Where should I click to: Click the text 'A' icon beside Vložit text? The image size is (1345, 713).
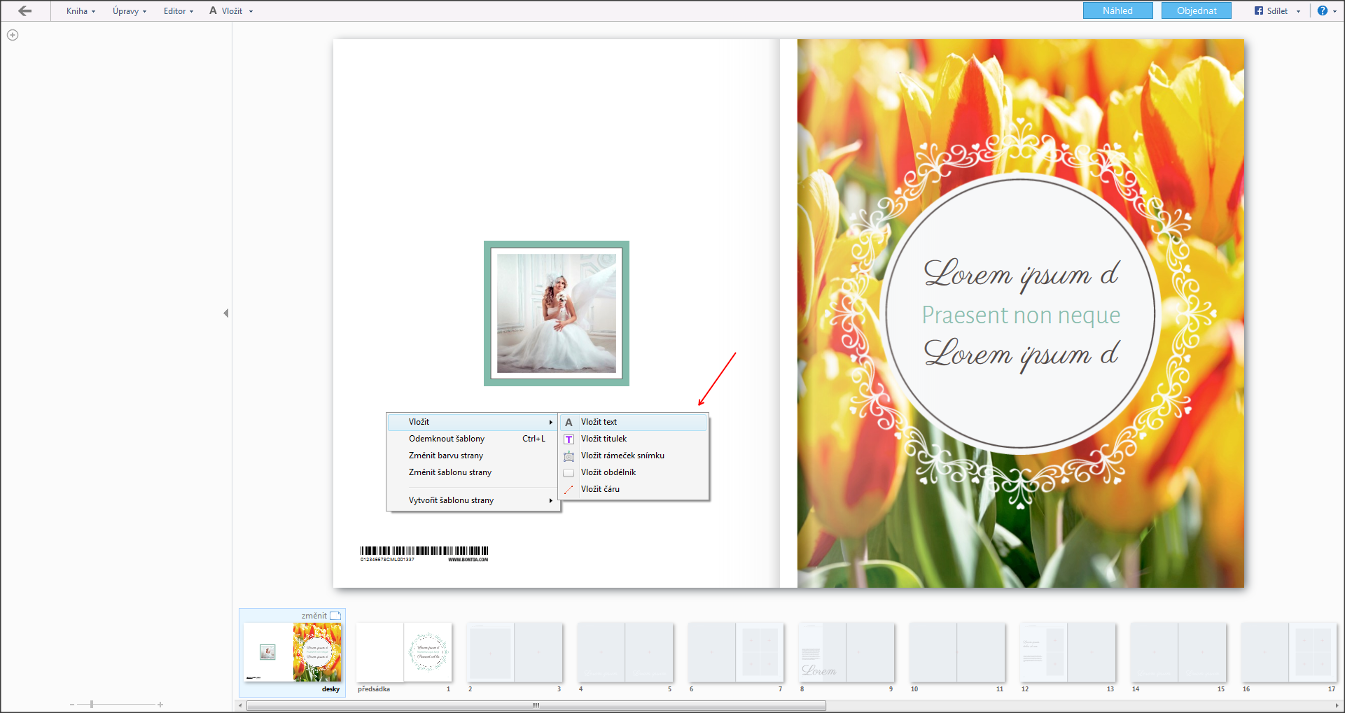pyautogui.click(x=569, y=422)
